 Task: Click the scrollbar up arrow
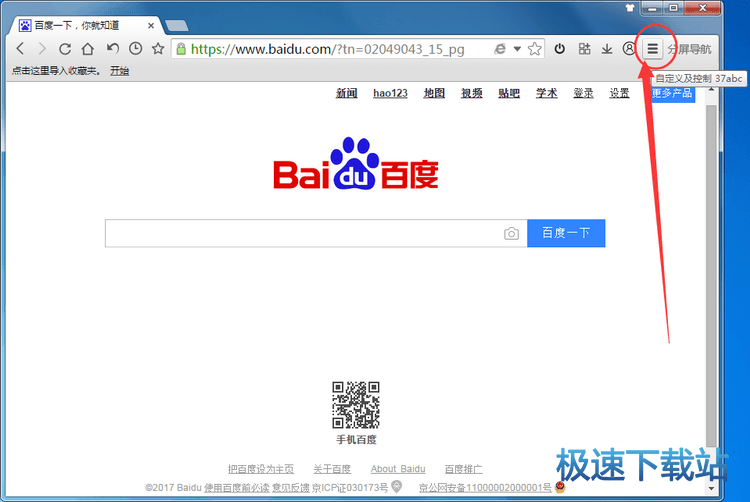[711, 89]
